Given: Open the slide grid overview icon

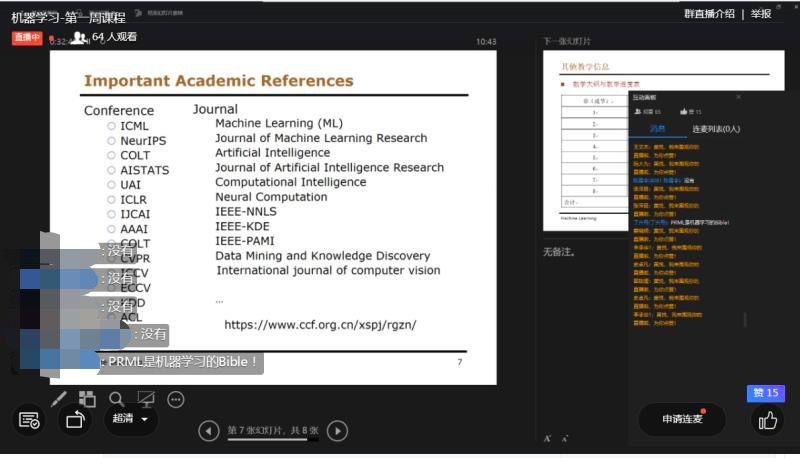Looking at the screenshot, I should (x=87, y=399).
